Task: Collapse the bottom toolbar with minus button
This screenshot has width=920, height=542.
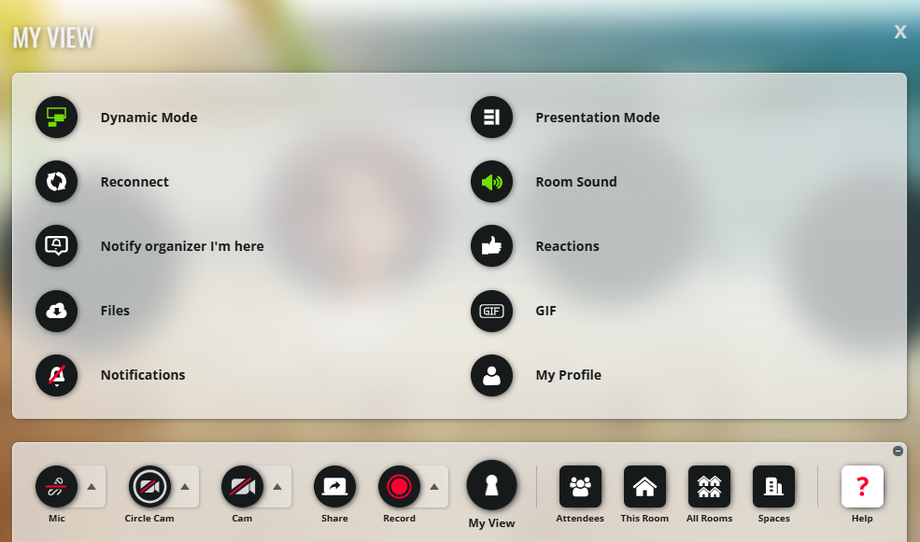Action: [898, 451]
